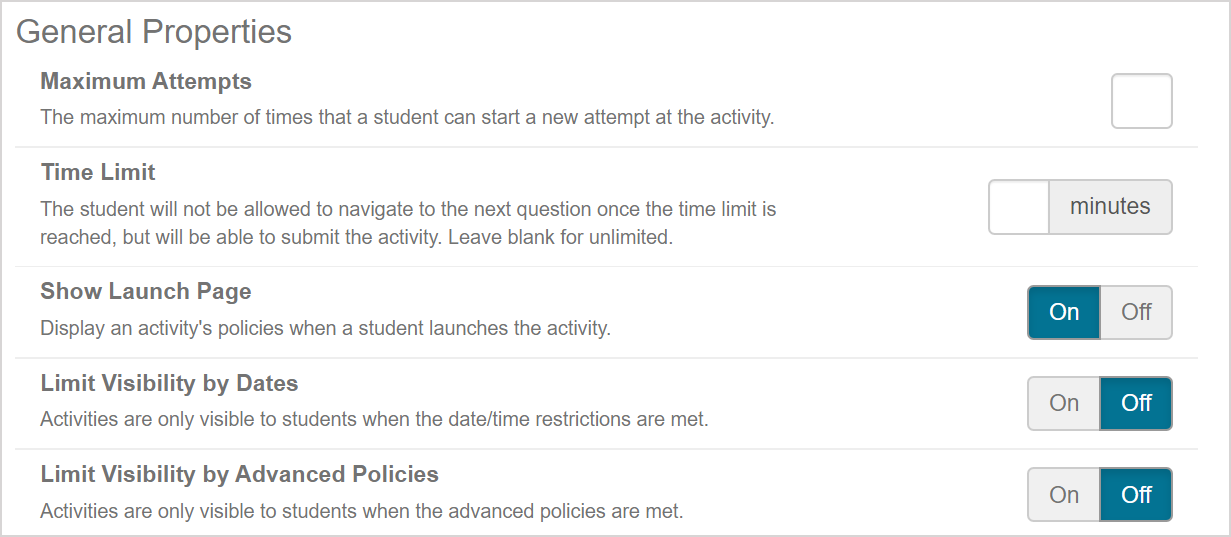
Task: Click the Time Limit description text
Action: pyautogui.click(x=408, y=223)
